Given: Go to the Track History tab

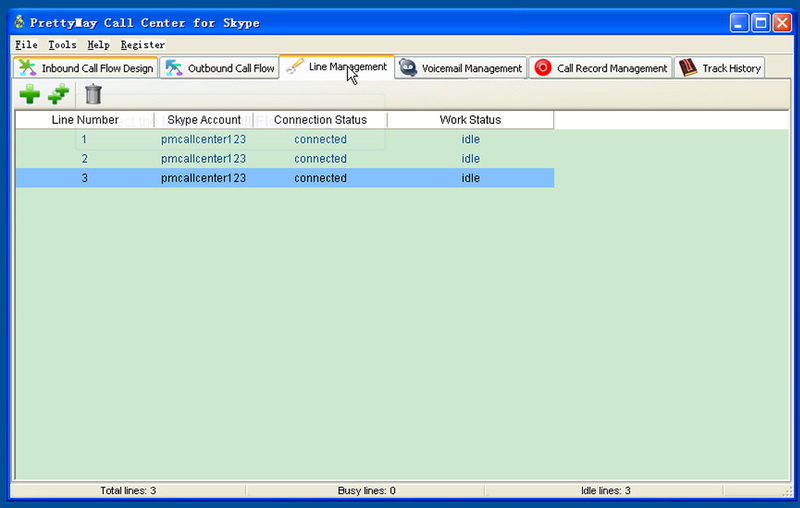Looking at the screenshot, I should [719, 68].
